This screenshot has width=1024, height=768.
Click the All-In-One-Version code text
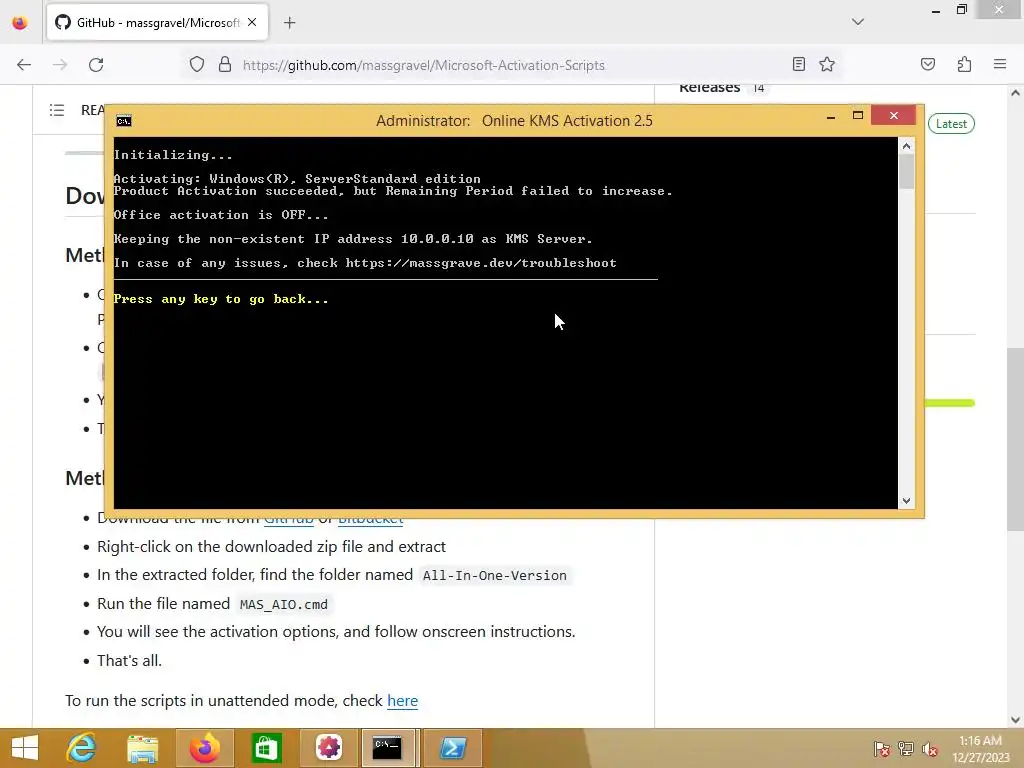coord(494,575)
